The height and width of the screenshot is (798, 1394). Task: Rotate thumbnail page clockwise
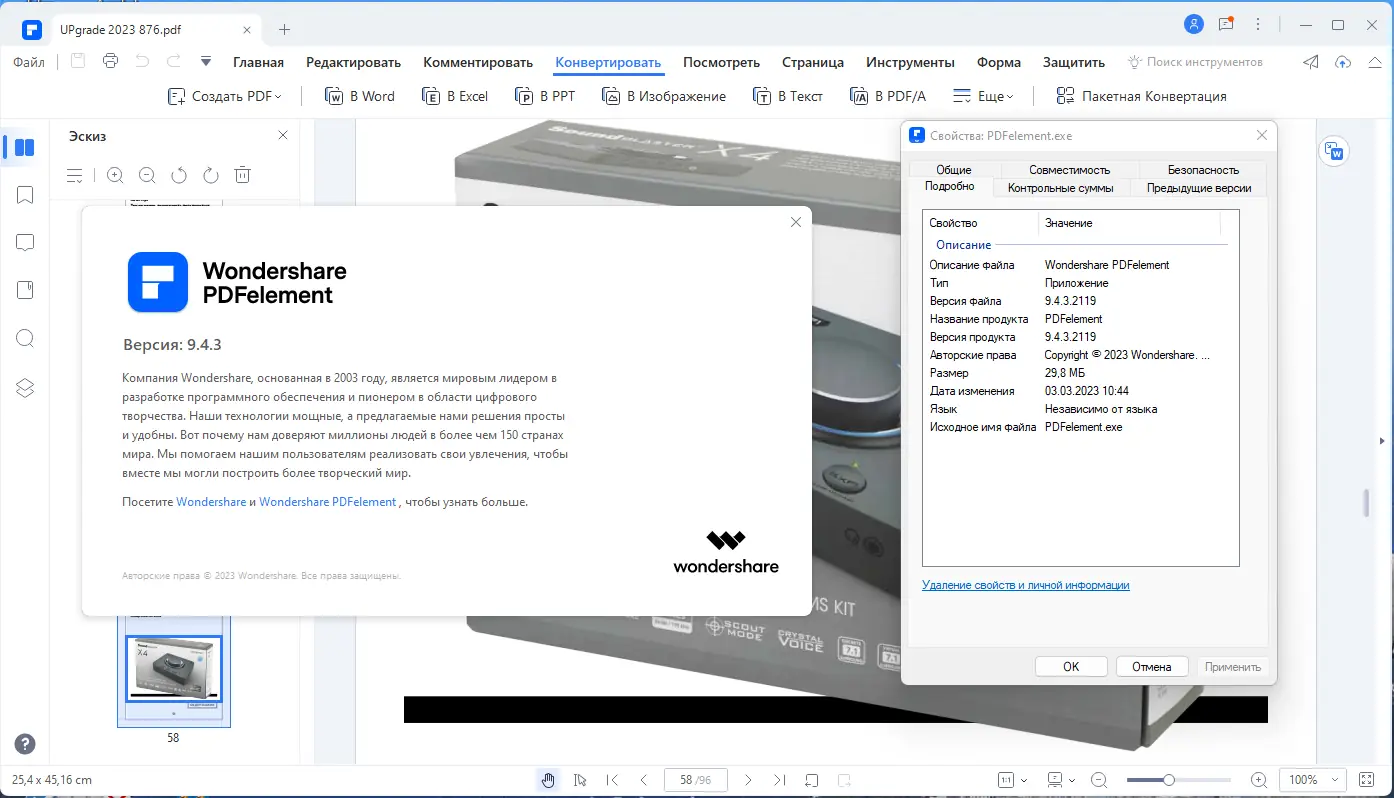211,175
